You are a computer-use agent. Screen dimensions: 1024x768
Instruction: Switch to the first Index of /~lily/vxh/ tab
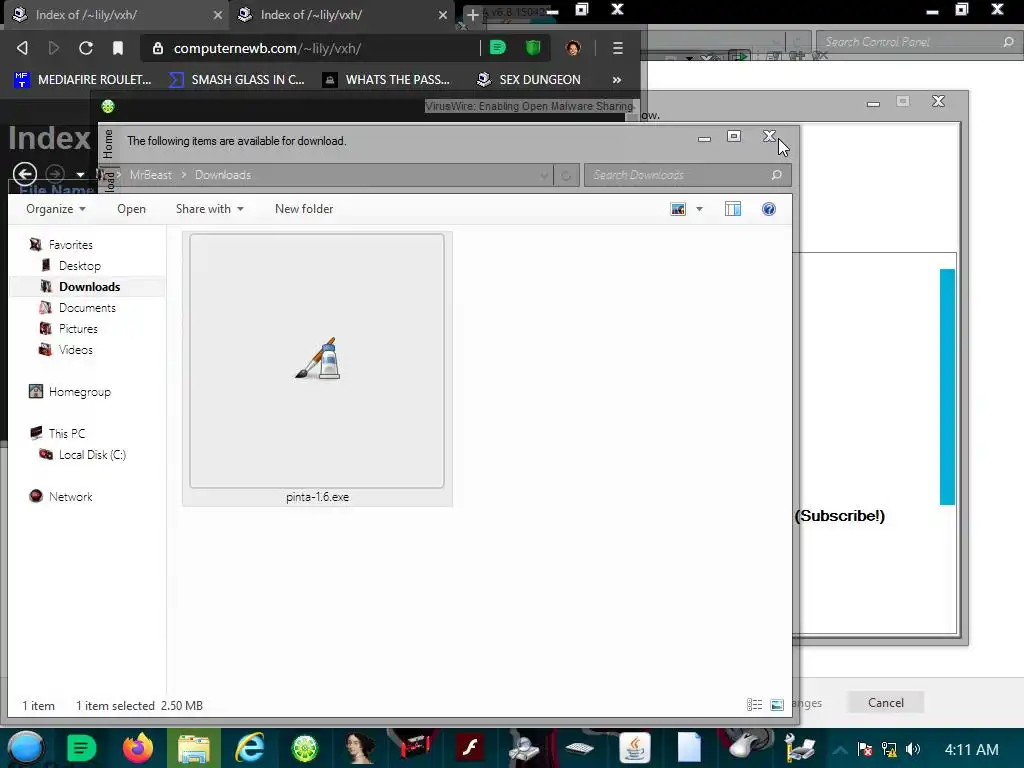(116, 14)
